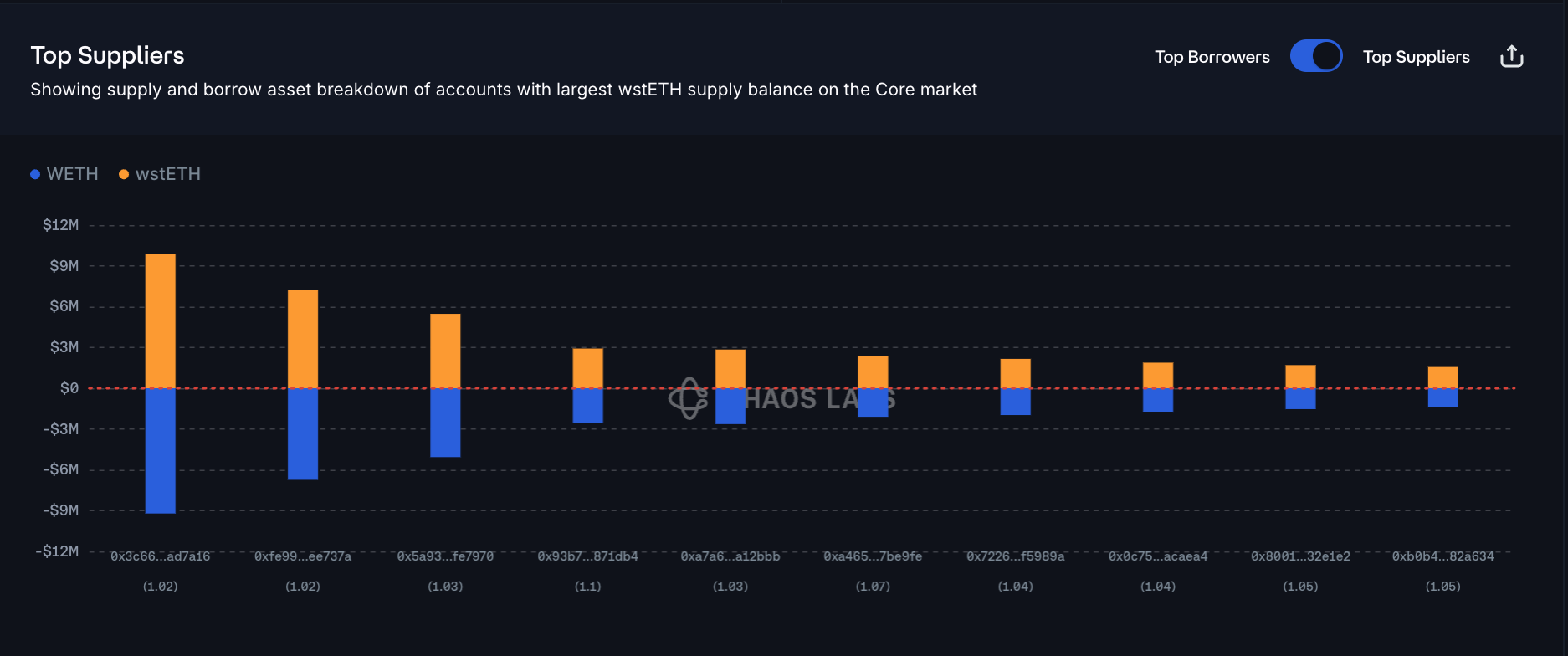Open account label 0x0c75...acaea4
Screen dimensions: 1568x656
tap(1158, 556)
